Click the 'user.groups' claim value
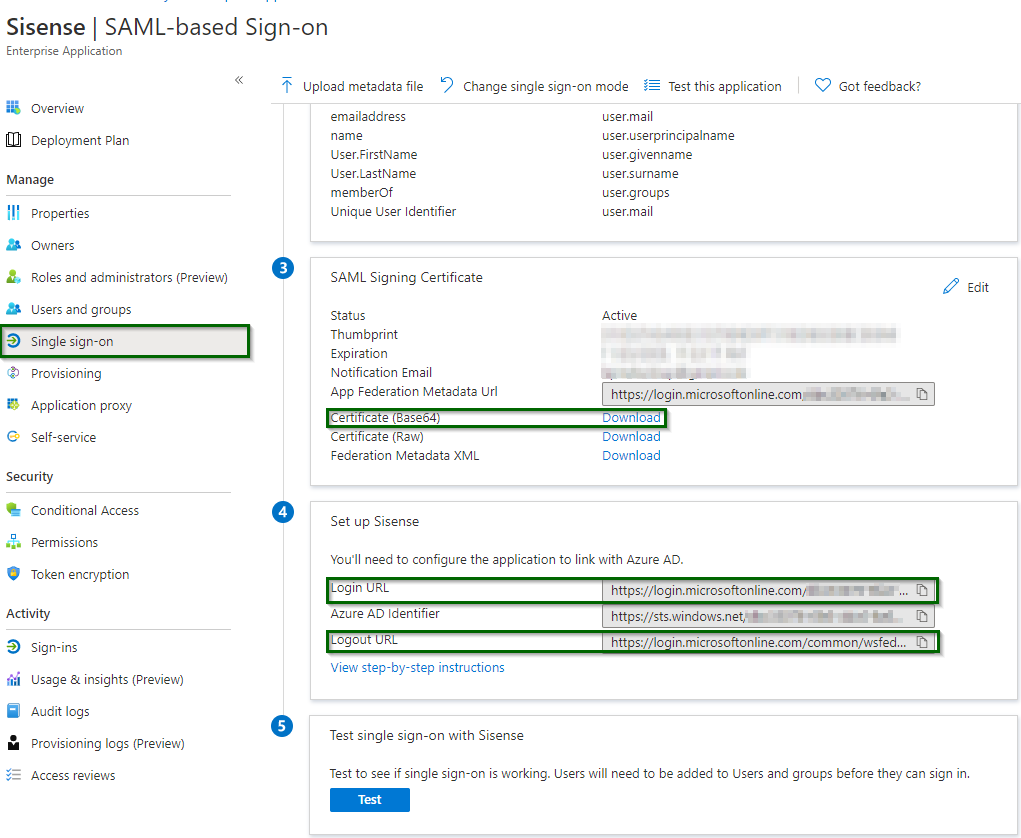1021x838 pixels. (x=636, y=192)
